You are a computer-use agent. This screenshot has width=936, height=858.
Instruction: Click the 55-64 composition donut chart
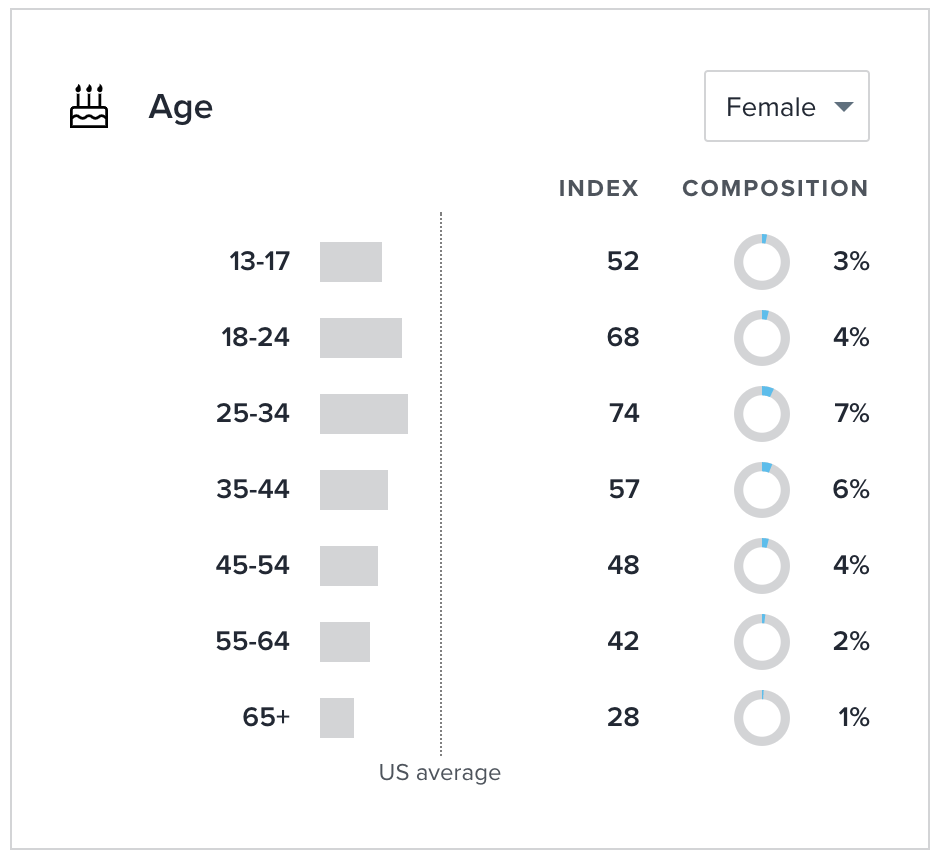pyautogui.click(x=762, y=642)
